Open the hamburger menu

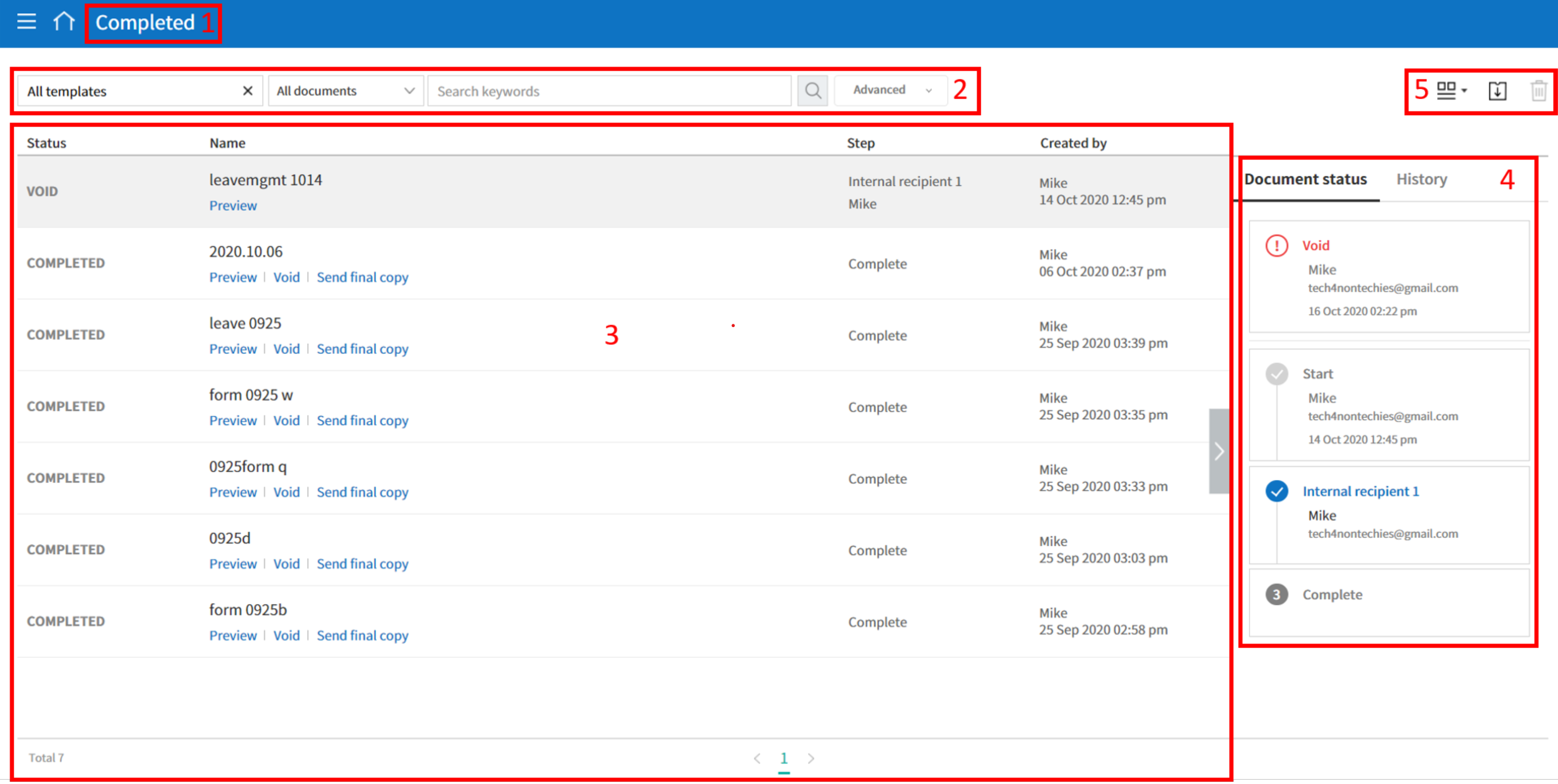coord(26,22)
